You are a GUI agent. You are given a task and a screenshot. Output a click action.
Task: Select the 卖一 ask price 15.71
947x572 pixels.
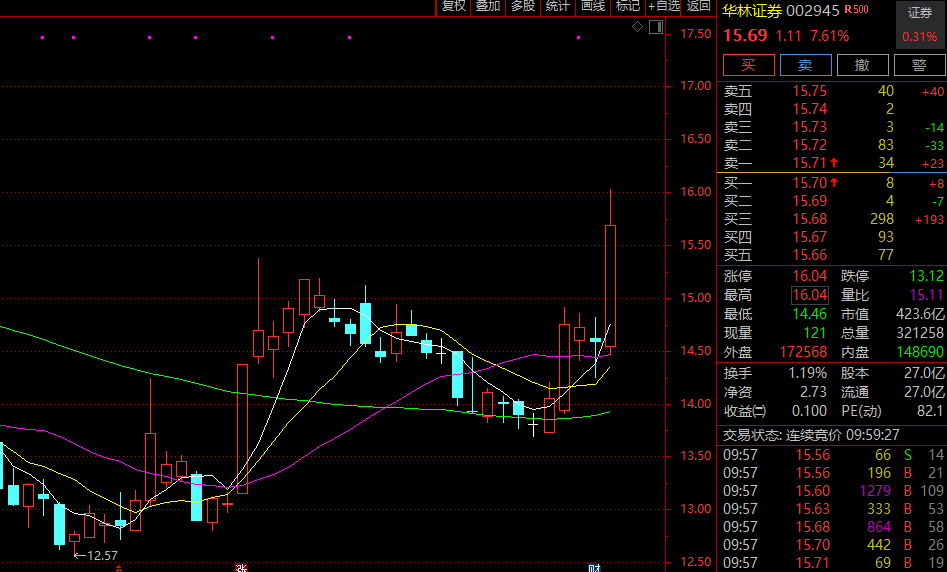809,163
